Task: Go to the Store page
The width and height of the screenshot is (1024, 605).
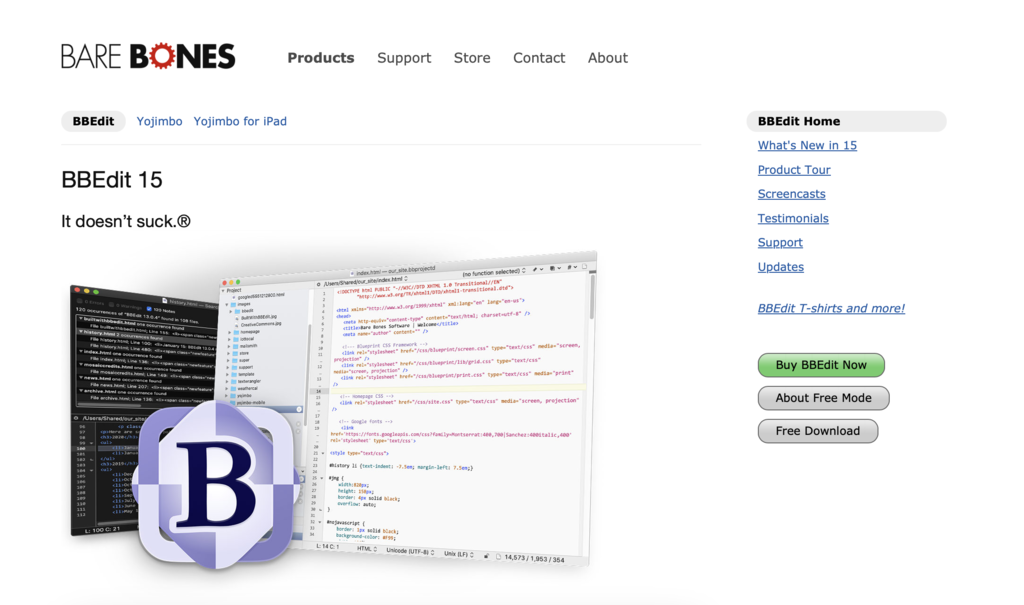Action: point(472,57)
